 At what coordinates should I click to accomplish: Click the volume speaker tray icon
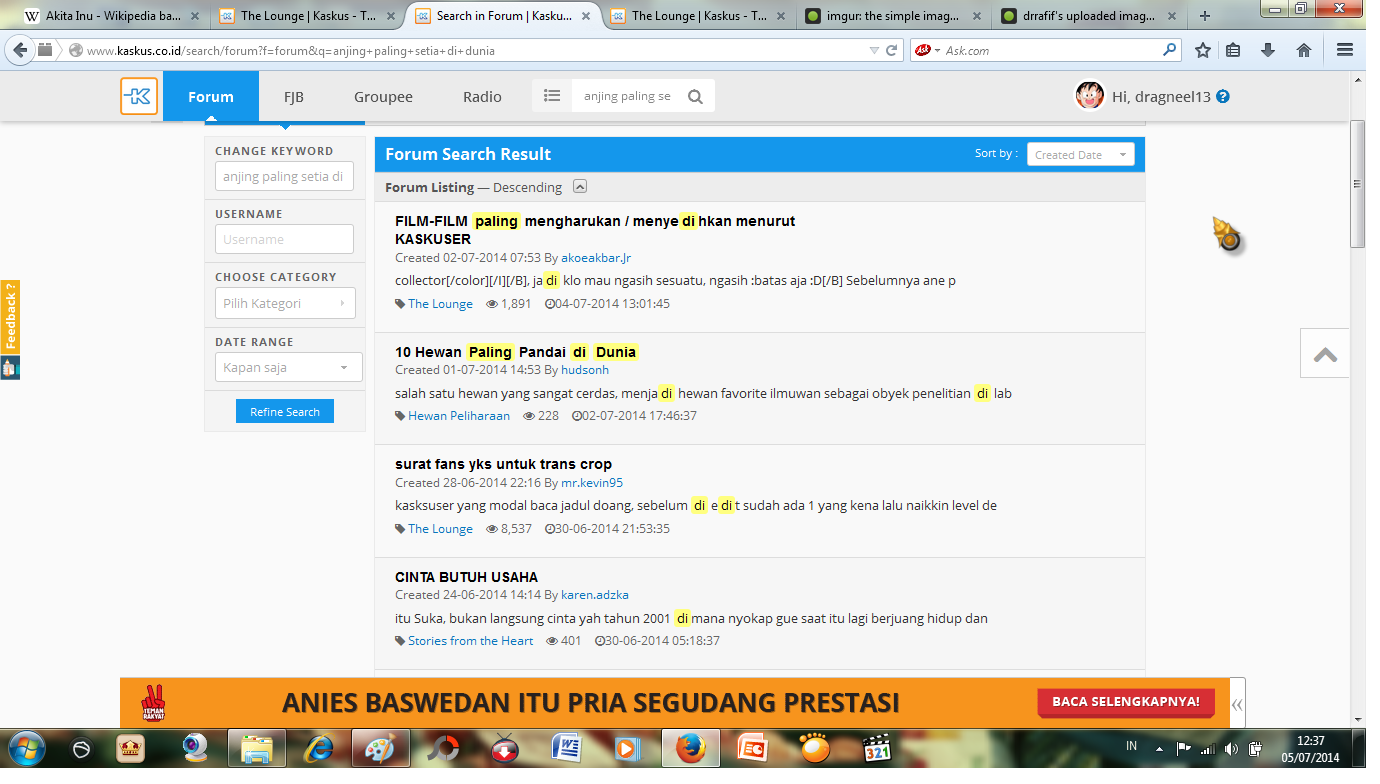[x=1231, y=748]
